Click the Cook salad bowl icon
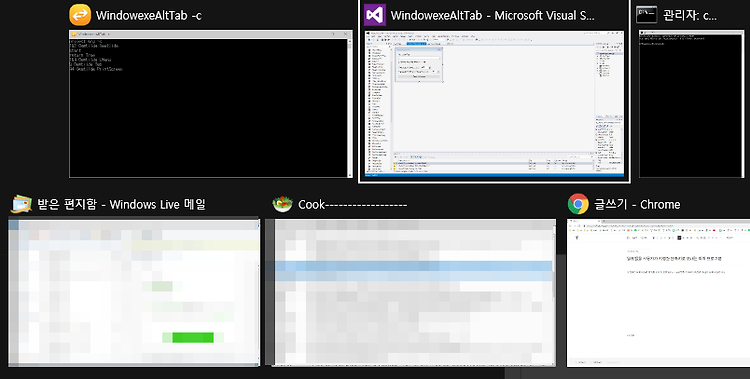Viewport: 750px width, 379px height. (x=282, y=204)
